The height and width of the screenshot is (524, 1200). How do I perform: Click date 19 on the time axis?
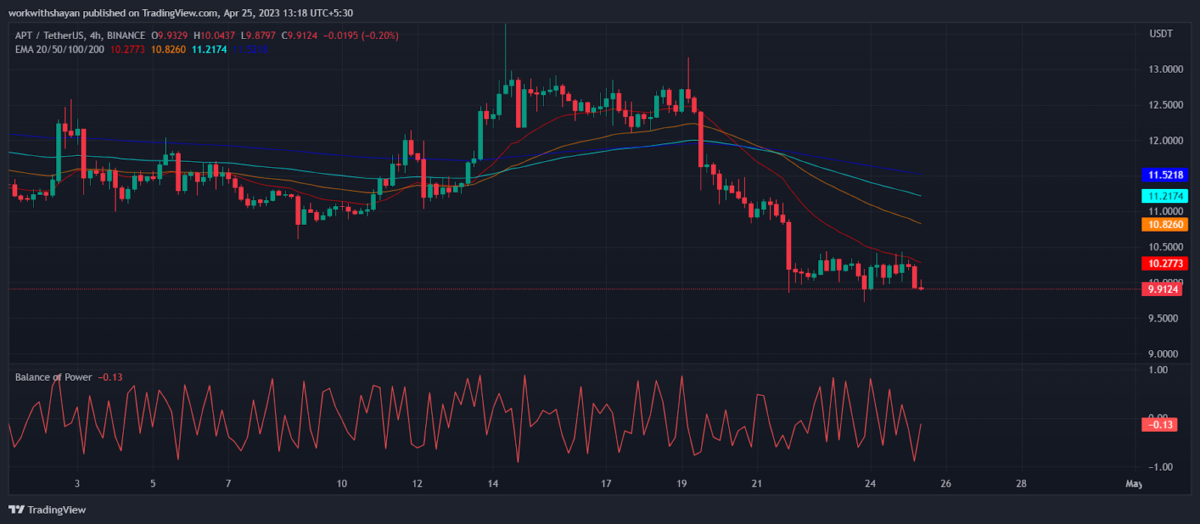pyautogui.click(x=683, y=484)
